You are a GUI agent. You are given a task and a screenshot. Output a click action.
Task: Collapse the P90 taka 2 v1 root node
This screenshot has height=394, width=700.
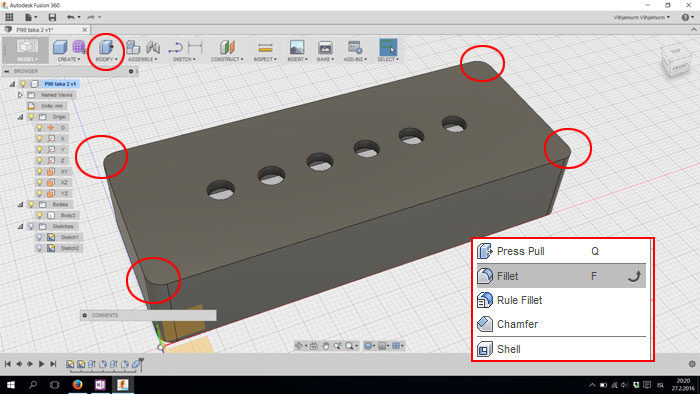(x=12, y=84)
